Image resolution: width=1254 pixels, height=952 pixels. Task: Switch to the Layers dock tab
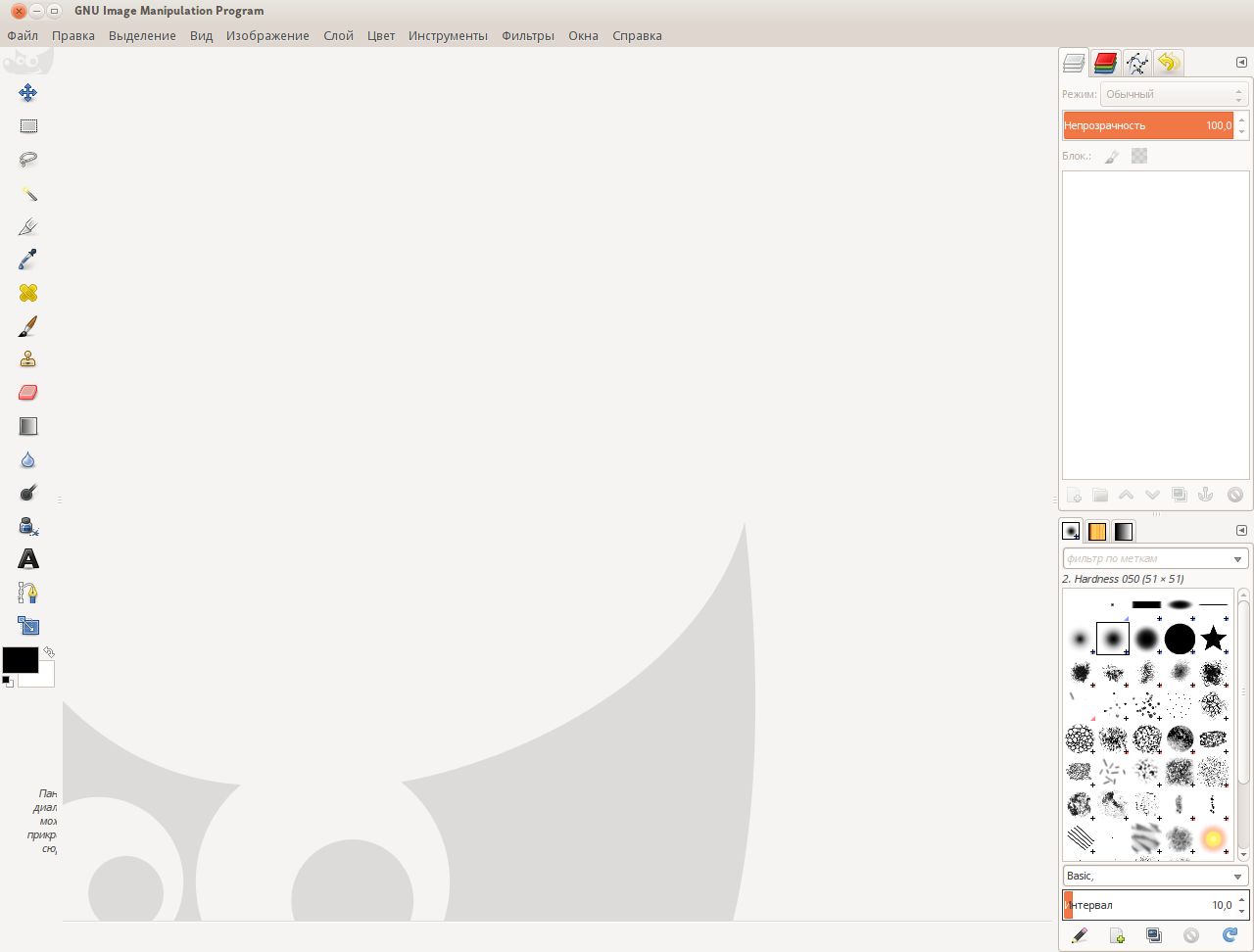(1074, 63)
